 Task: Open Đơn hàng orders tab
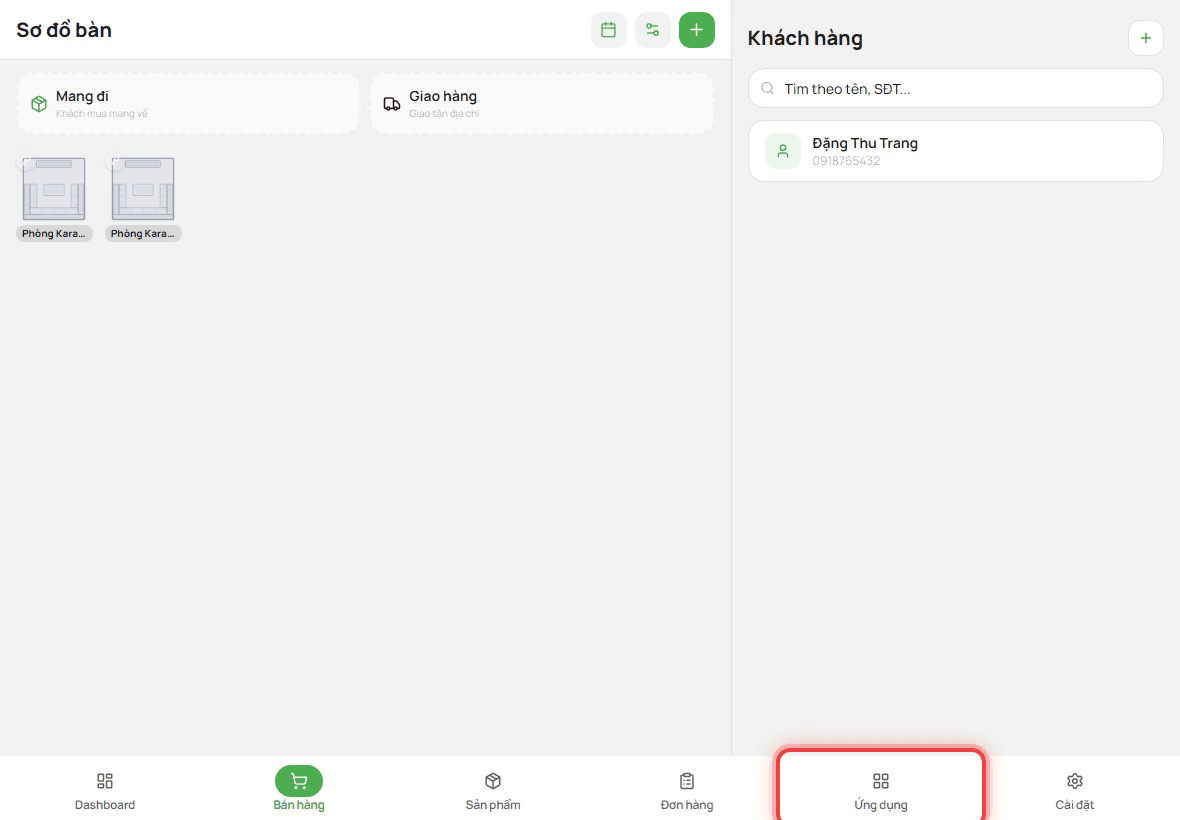click(x=687, y=790)
